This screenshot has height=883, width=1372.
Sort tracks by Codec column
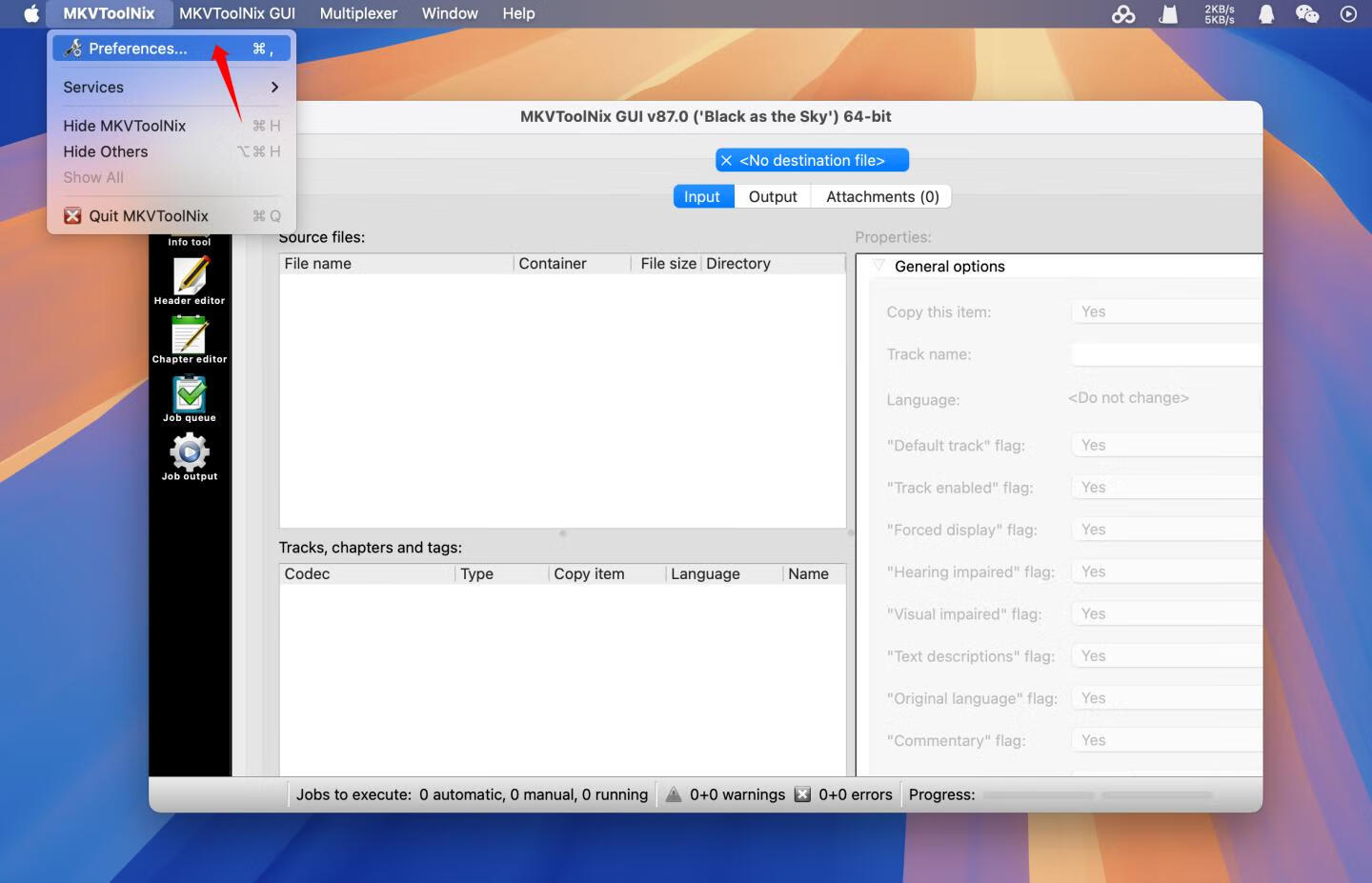tap(367, 574)
